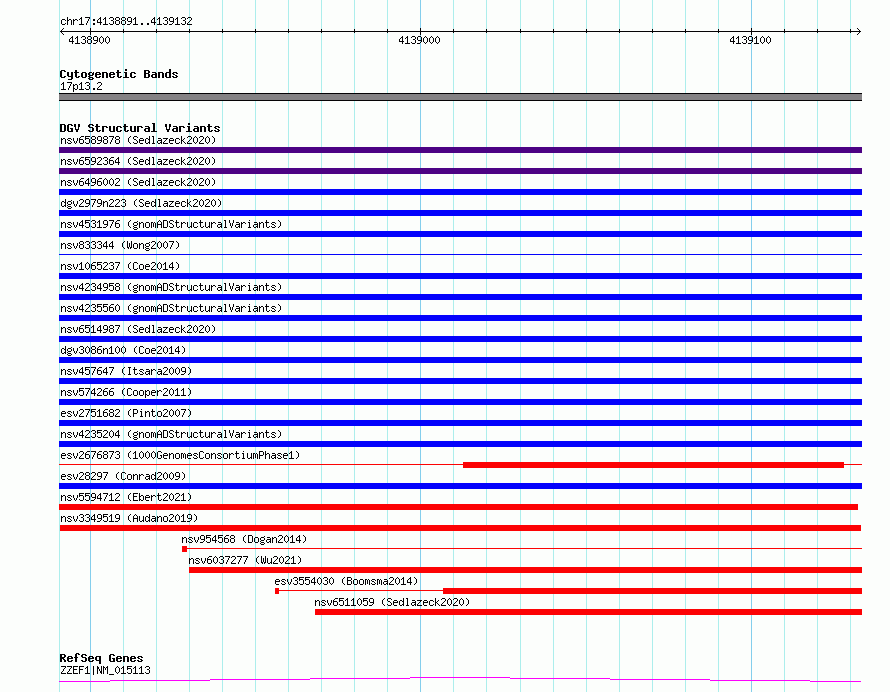Image resolution: width=890 pixels, height=692 pixels.
Task: Open variant nsv6589878 (Sedlazeck2020) label
Action: [138, 140]
